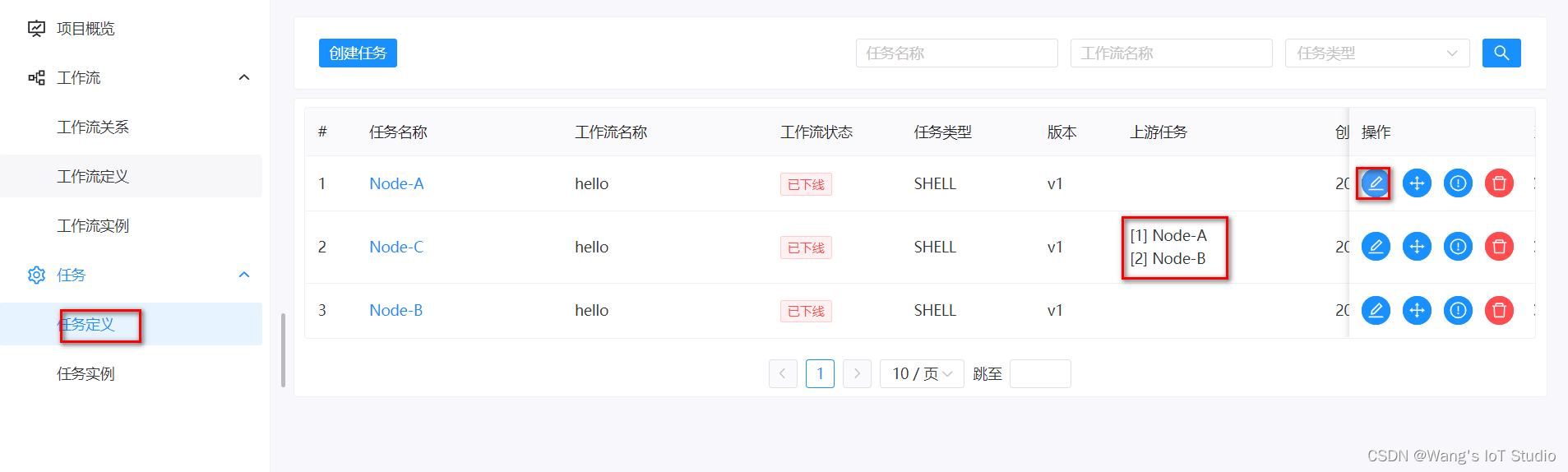Go to 任务实例 in the sidebar
Image resolution: width=1568 pixels, height=472 pixels.
[x=86, y=374]
